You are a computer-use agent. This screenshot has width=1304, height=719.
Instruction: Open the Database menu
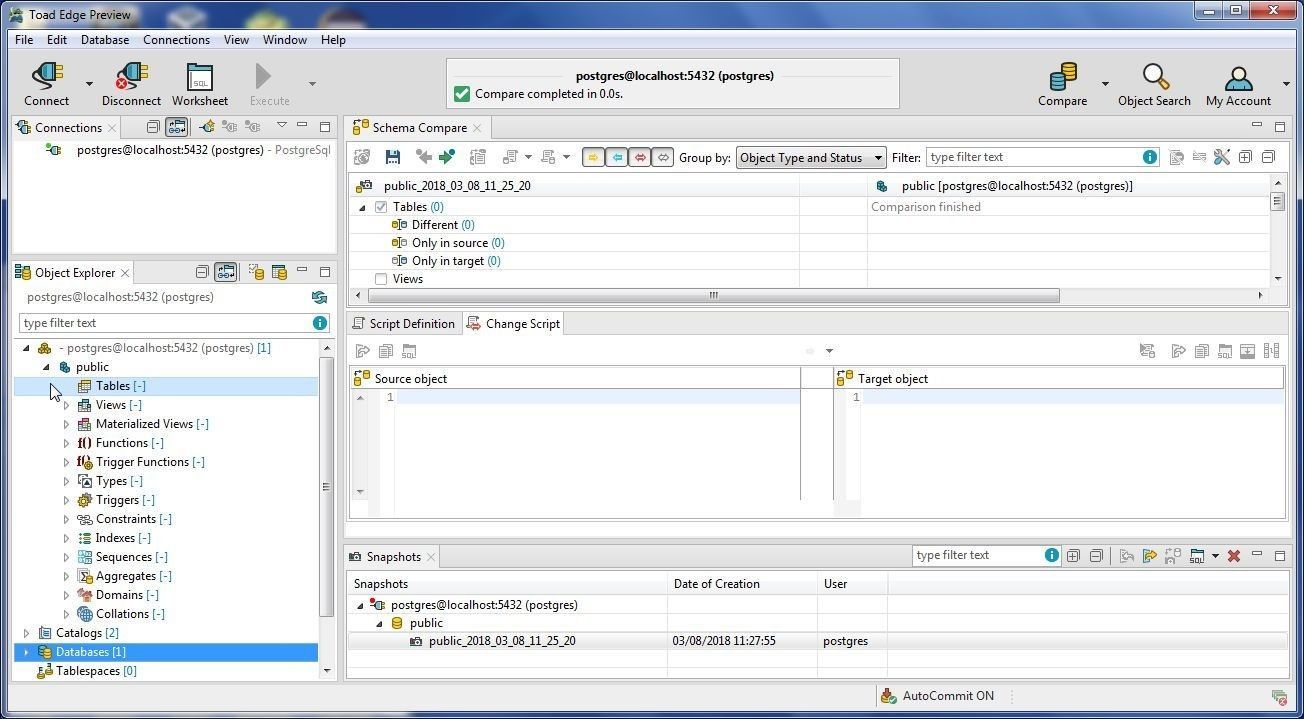tap(105, 40)
